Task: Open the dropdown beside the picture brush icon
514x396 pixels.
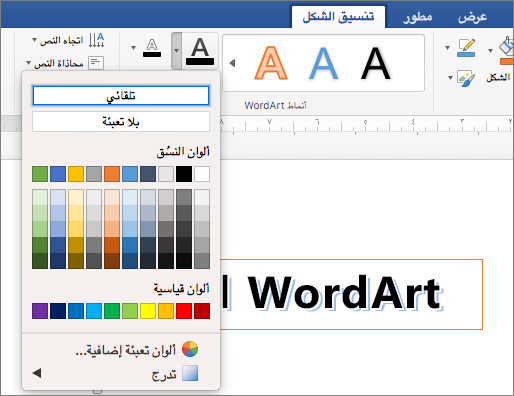Action: pos(450,78)
